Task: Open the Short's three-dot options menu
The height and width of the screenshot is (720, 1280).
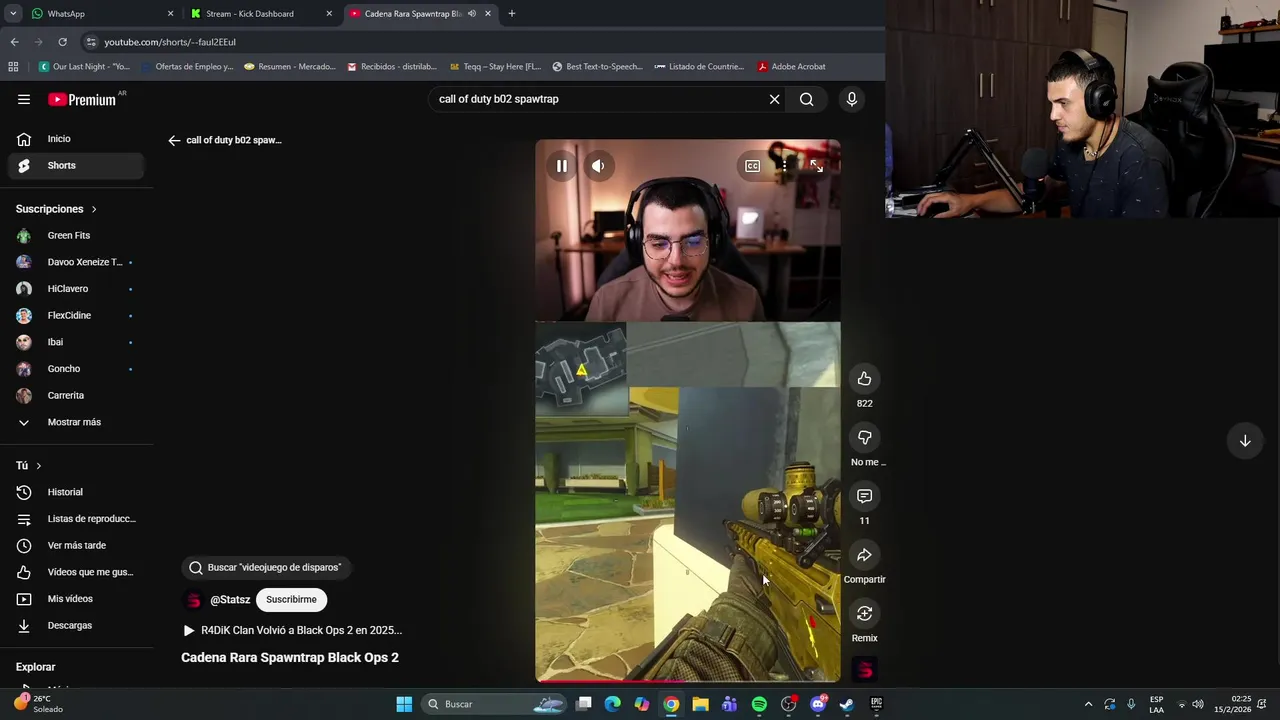Action: 784,166
